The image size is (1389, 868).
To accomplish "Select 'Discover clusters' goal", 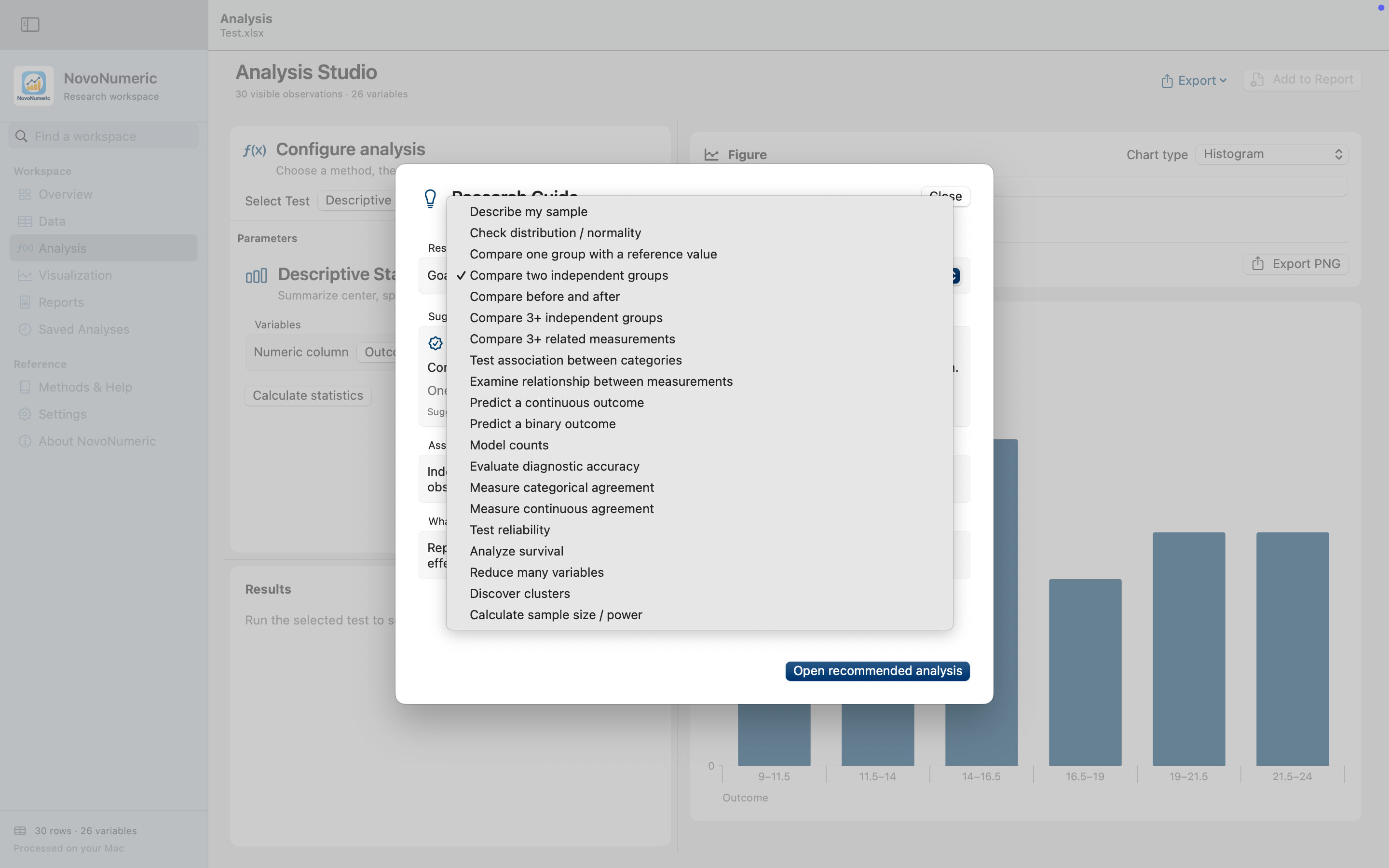I will tap(699, 594).
